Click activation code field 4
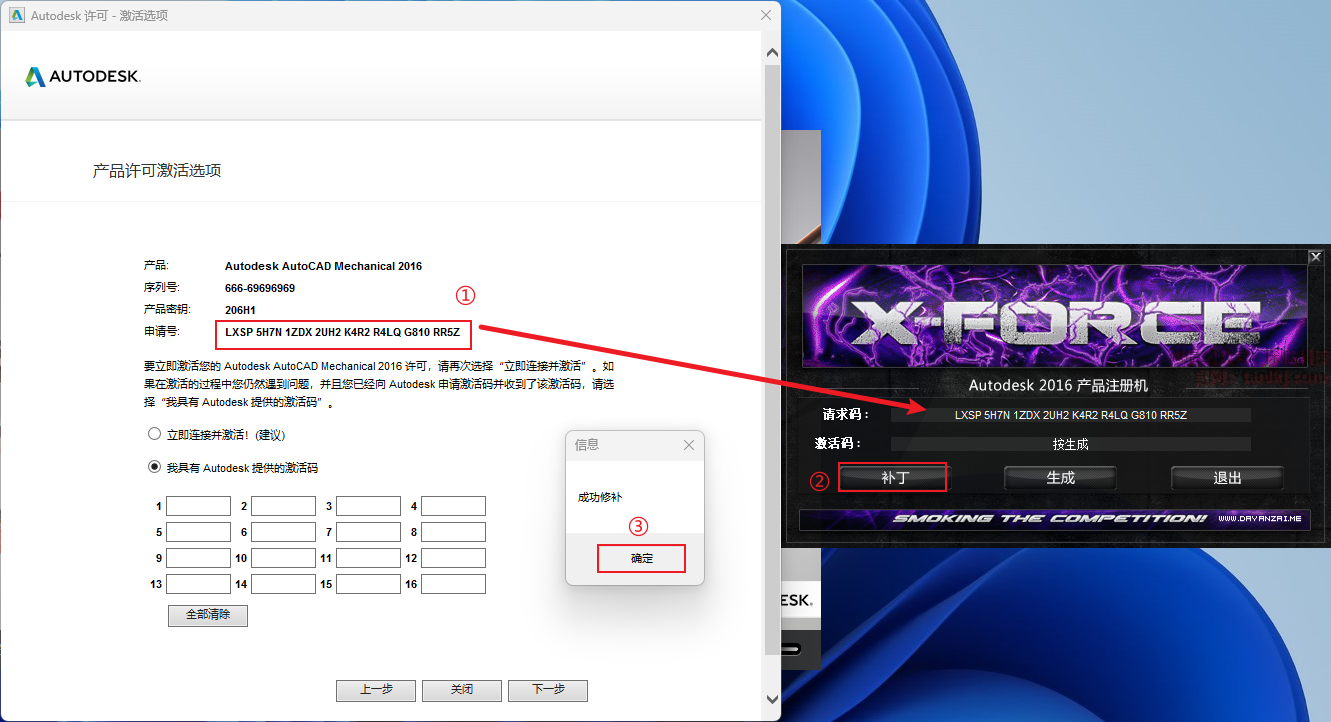 (x=453, y=506)
